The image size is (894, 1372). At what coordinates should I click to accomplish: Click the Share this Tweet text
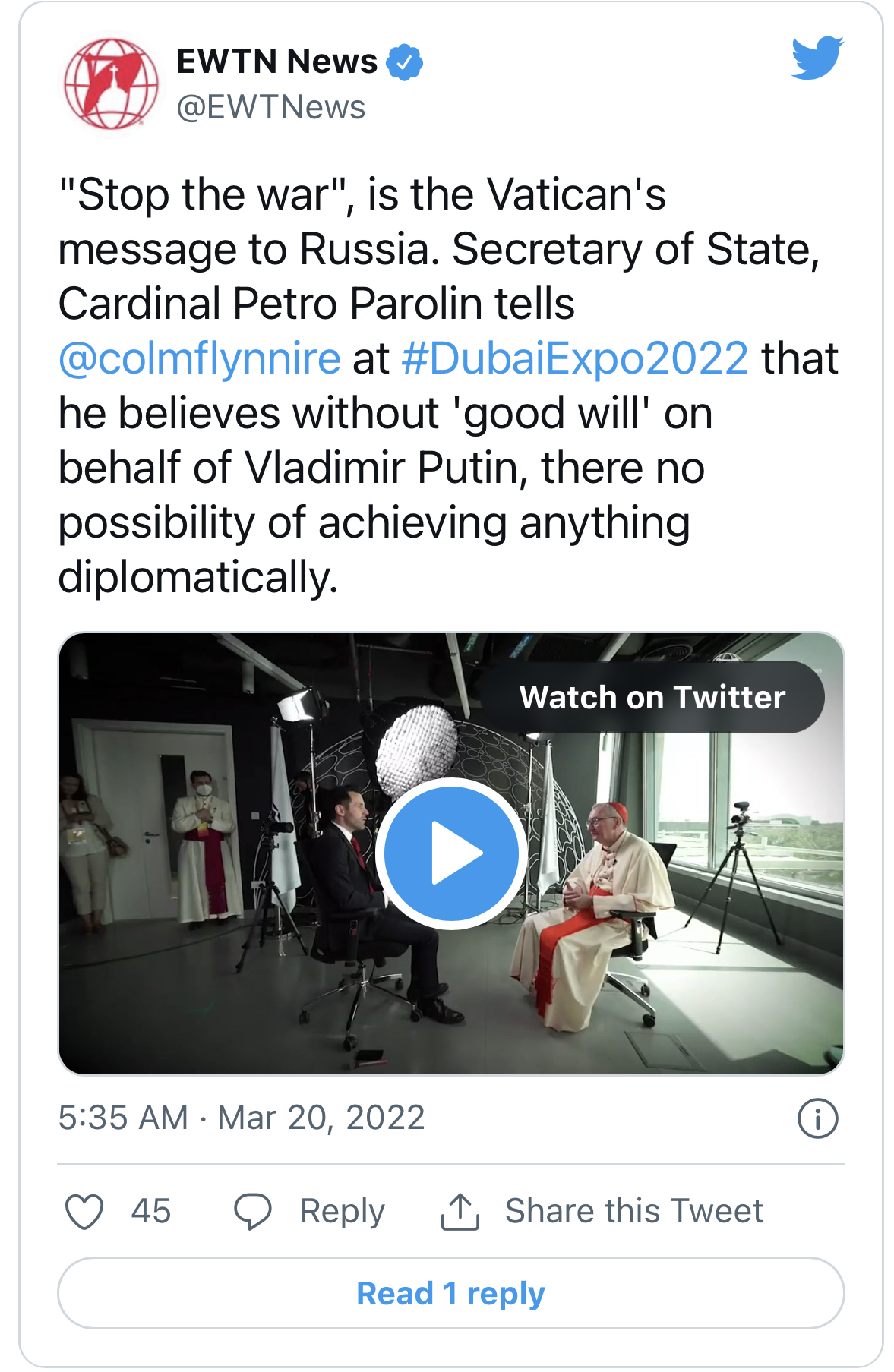pos(634,1211)
